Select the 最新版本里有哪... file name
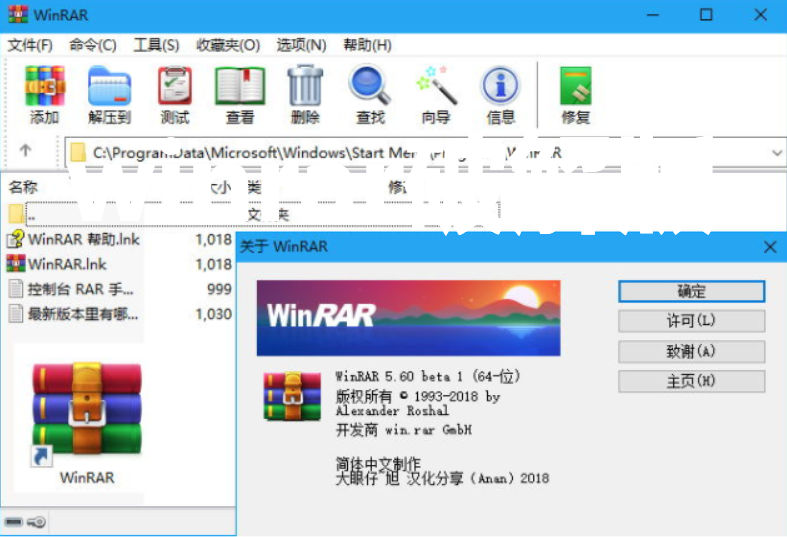 [x=83, y=314]
